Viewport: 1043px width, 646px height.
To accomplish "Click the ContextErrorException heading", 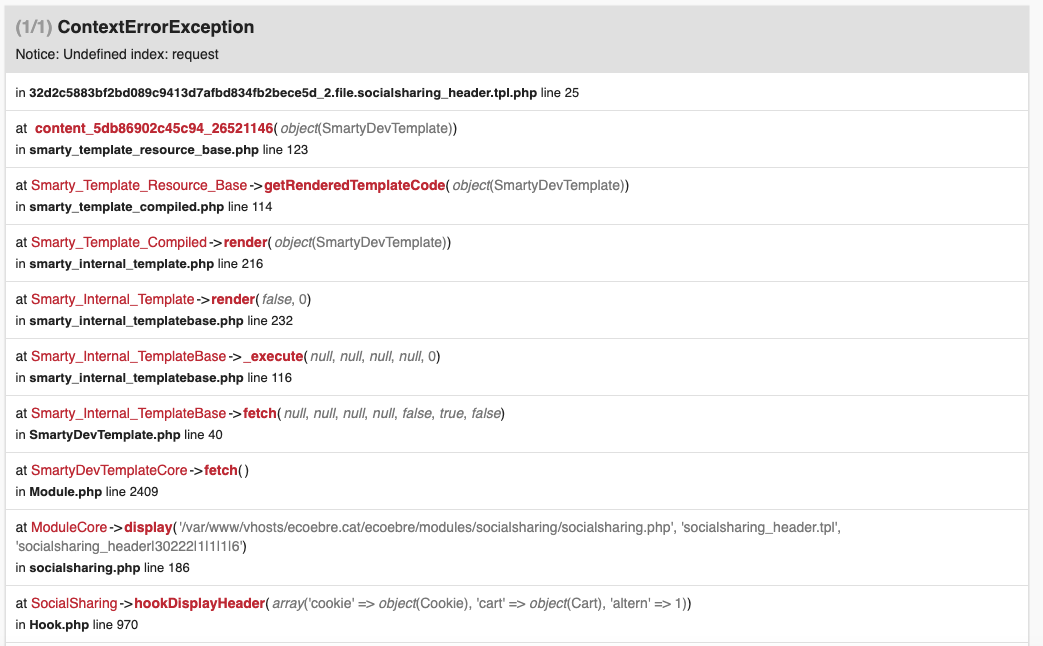I will tap(155, 27).
